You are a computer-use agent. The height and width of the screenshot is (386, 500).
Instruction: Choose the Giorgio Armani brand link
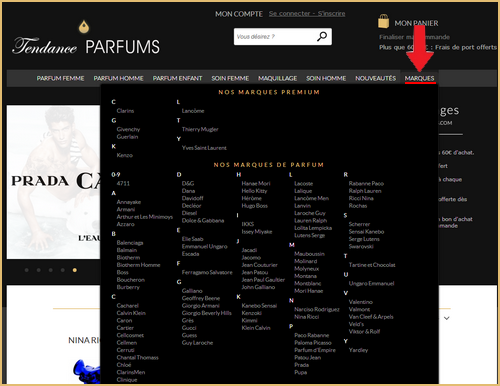pos(201,306)
